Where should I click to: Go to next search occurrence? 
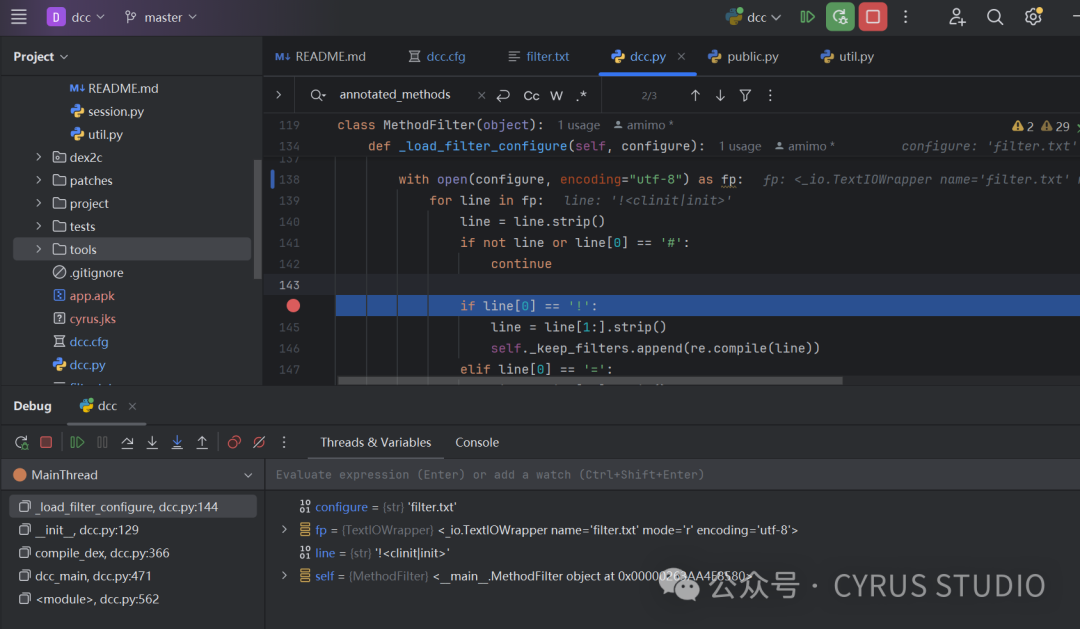point(720,95)
